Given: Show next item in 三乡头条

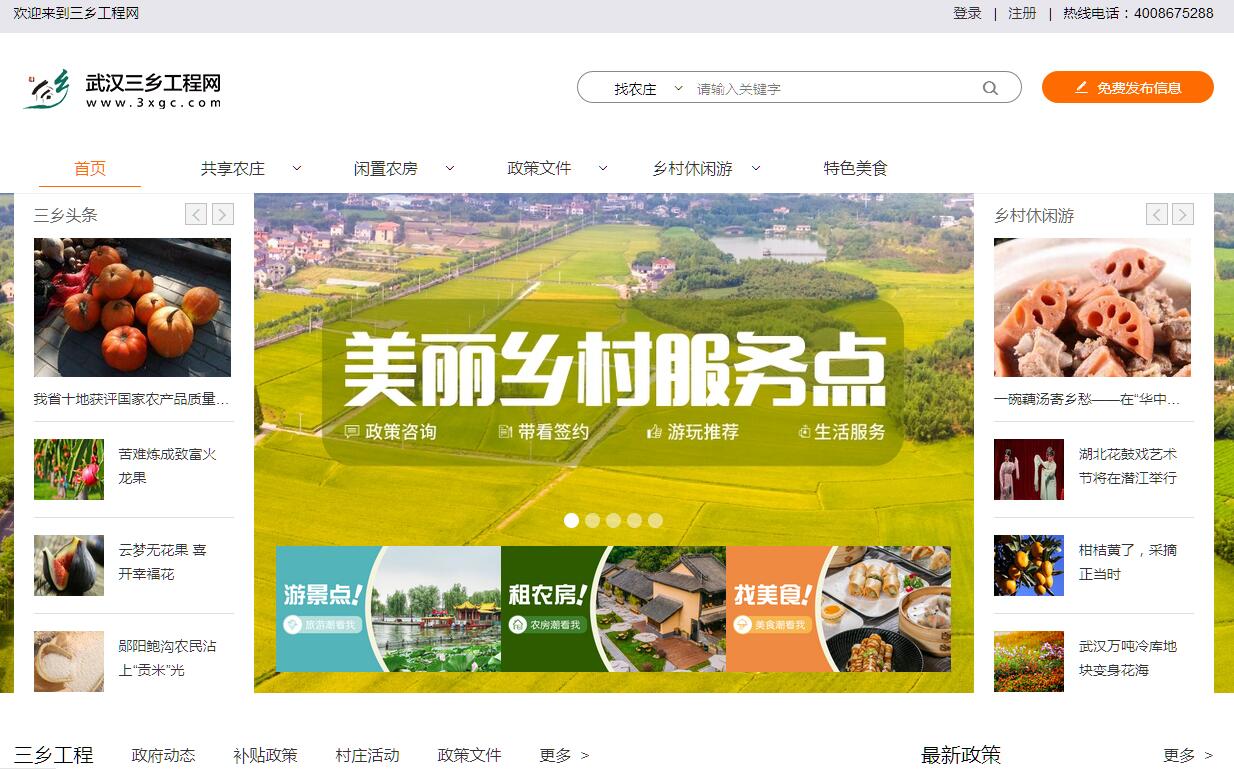Looking at the screenshot, I should coord(223,214).
